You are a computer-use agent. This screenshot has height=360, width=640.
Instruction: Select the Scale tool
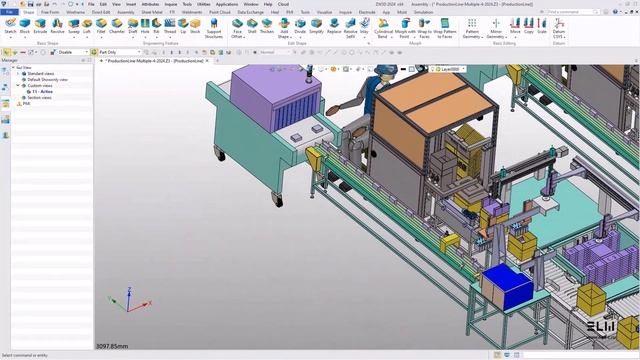pyautogui.click(x=542, y=26)
